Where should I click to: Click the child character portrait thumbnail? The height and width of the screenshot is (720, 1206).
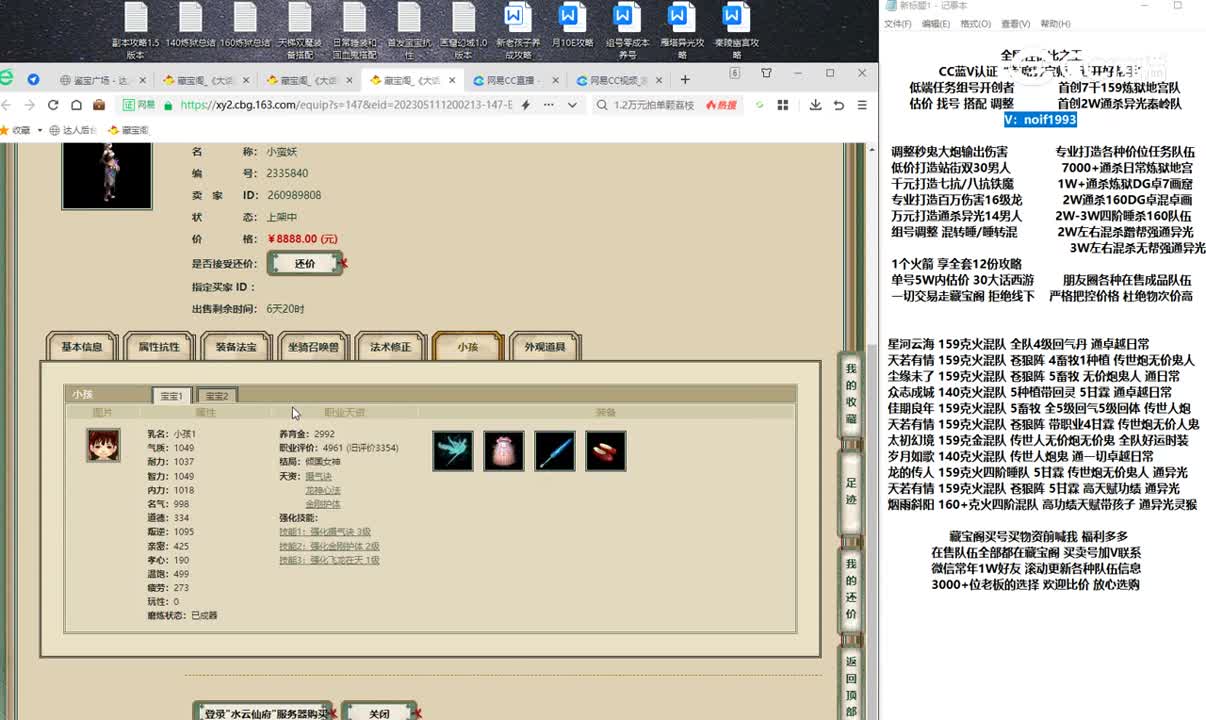[103, 445]
